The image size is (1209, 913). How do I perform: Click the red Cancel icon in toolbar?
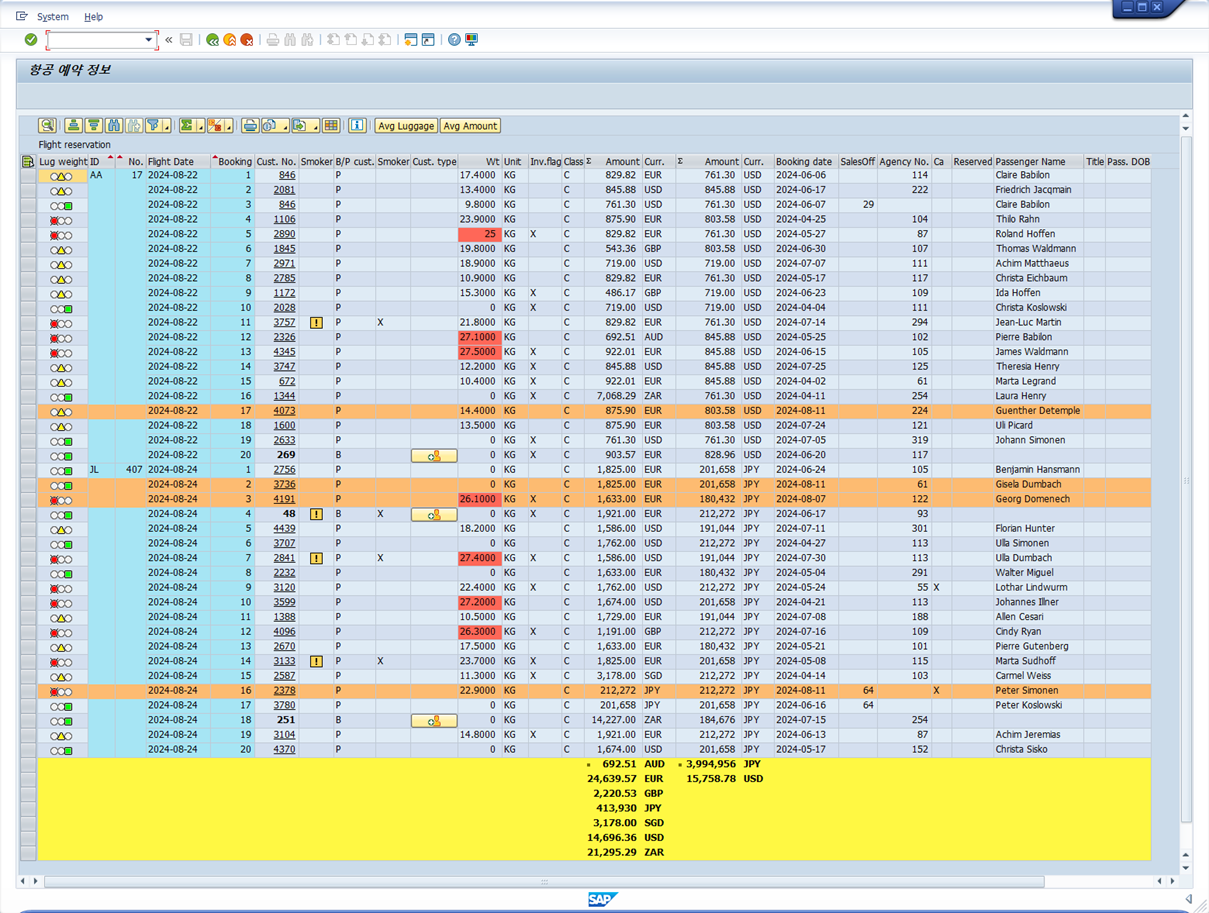click(247, 40)
